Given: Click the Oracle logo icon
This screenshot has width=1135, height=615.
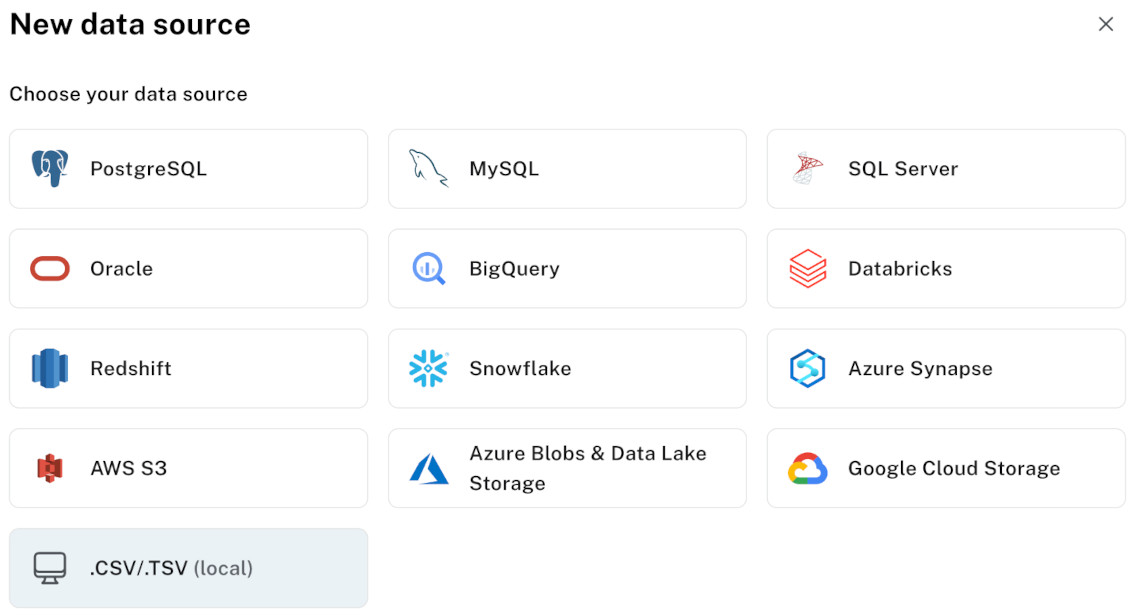Looking at the screenshot, I should point(48,268).
